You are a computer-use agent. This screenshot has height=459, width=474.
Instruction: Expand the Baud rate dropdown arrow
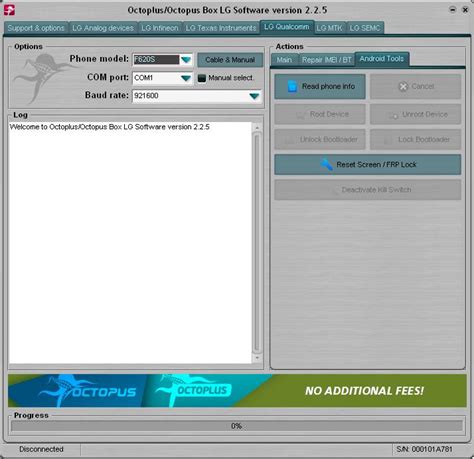(254, 96)
